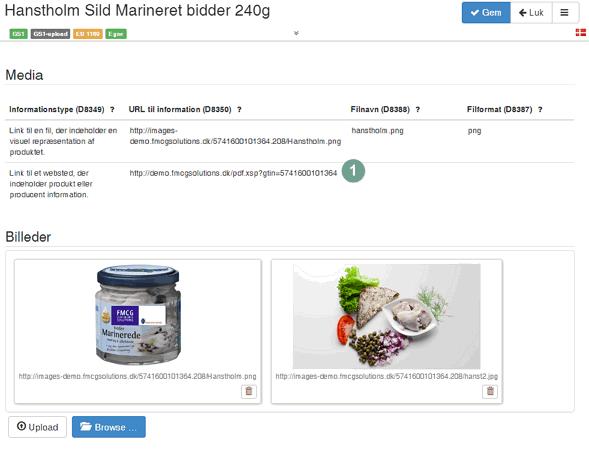Delete the hanst2.jpg plate image
Screen dimensions: 589x449
[490, 391]
